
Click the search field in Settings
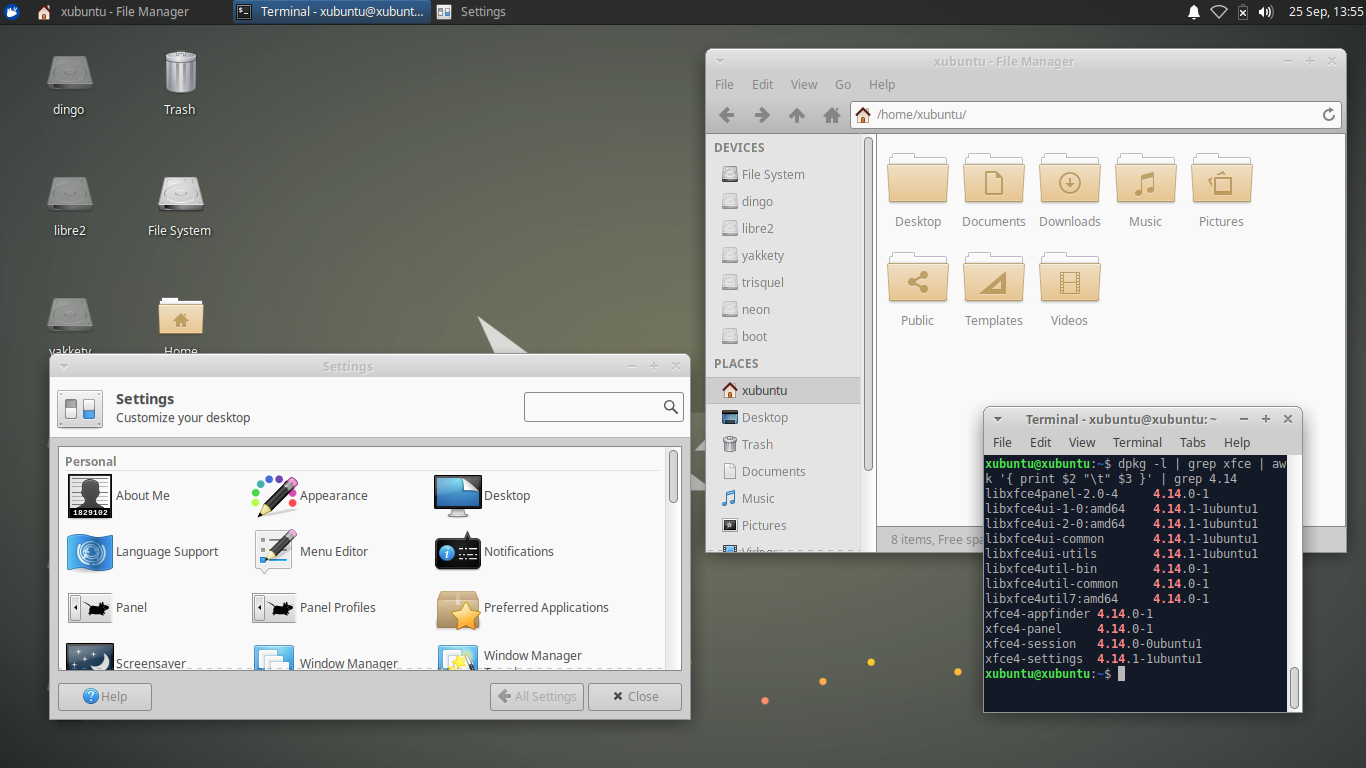pos(604,407)
